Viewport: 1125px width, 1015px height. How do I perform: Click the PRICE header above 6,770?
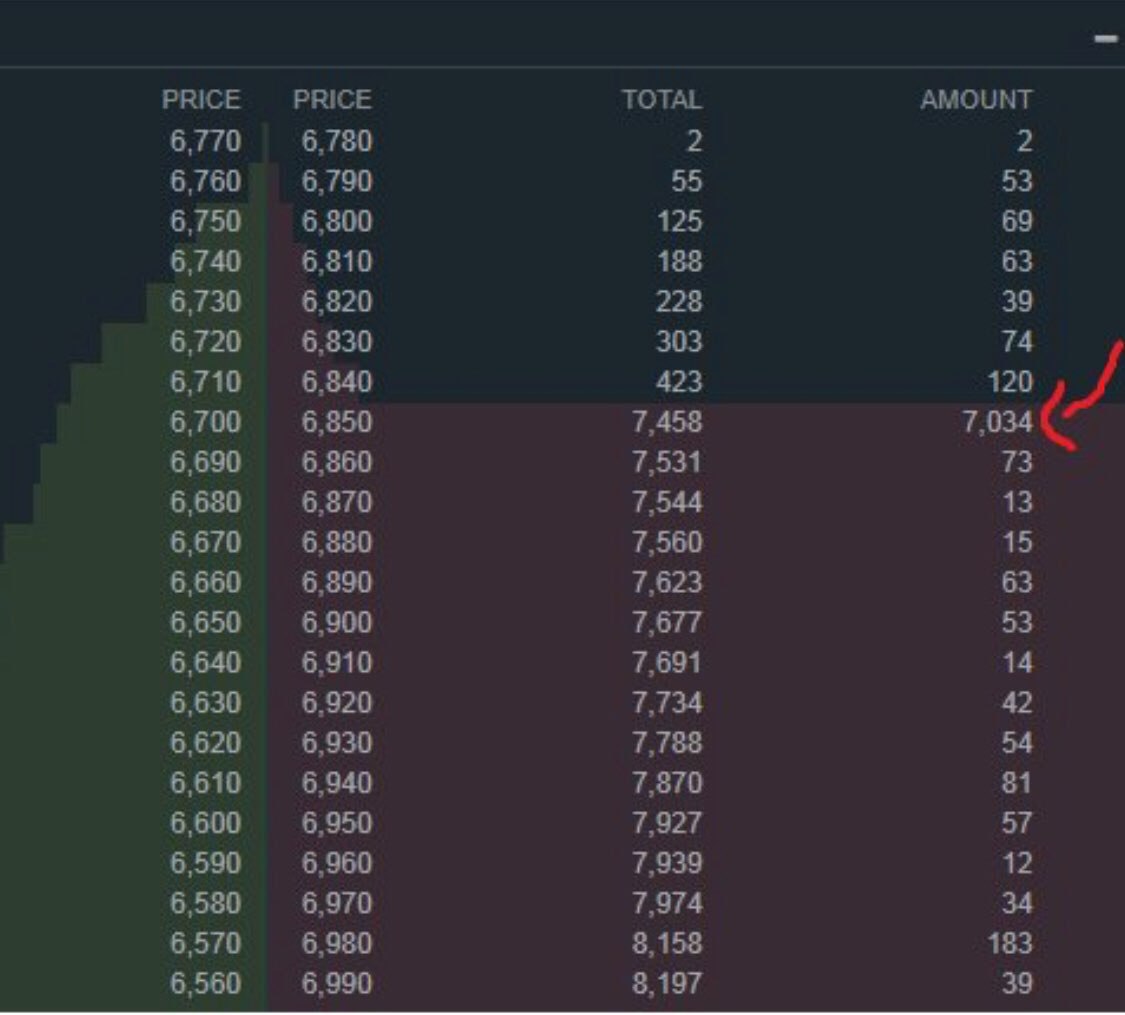pyautogui.click(x=202, y=100)
